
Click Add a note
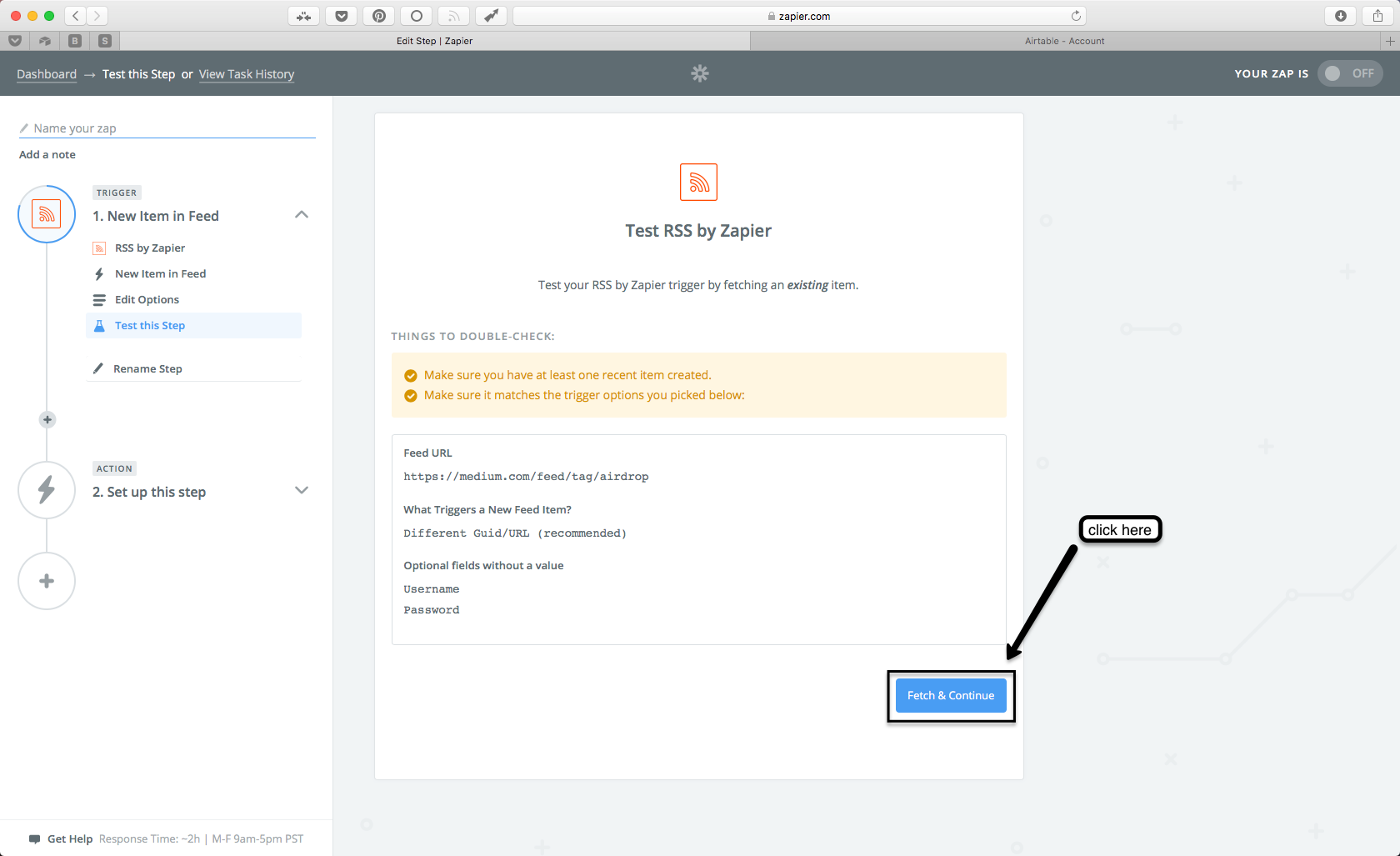click(x=47, y=154)
